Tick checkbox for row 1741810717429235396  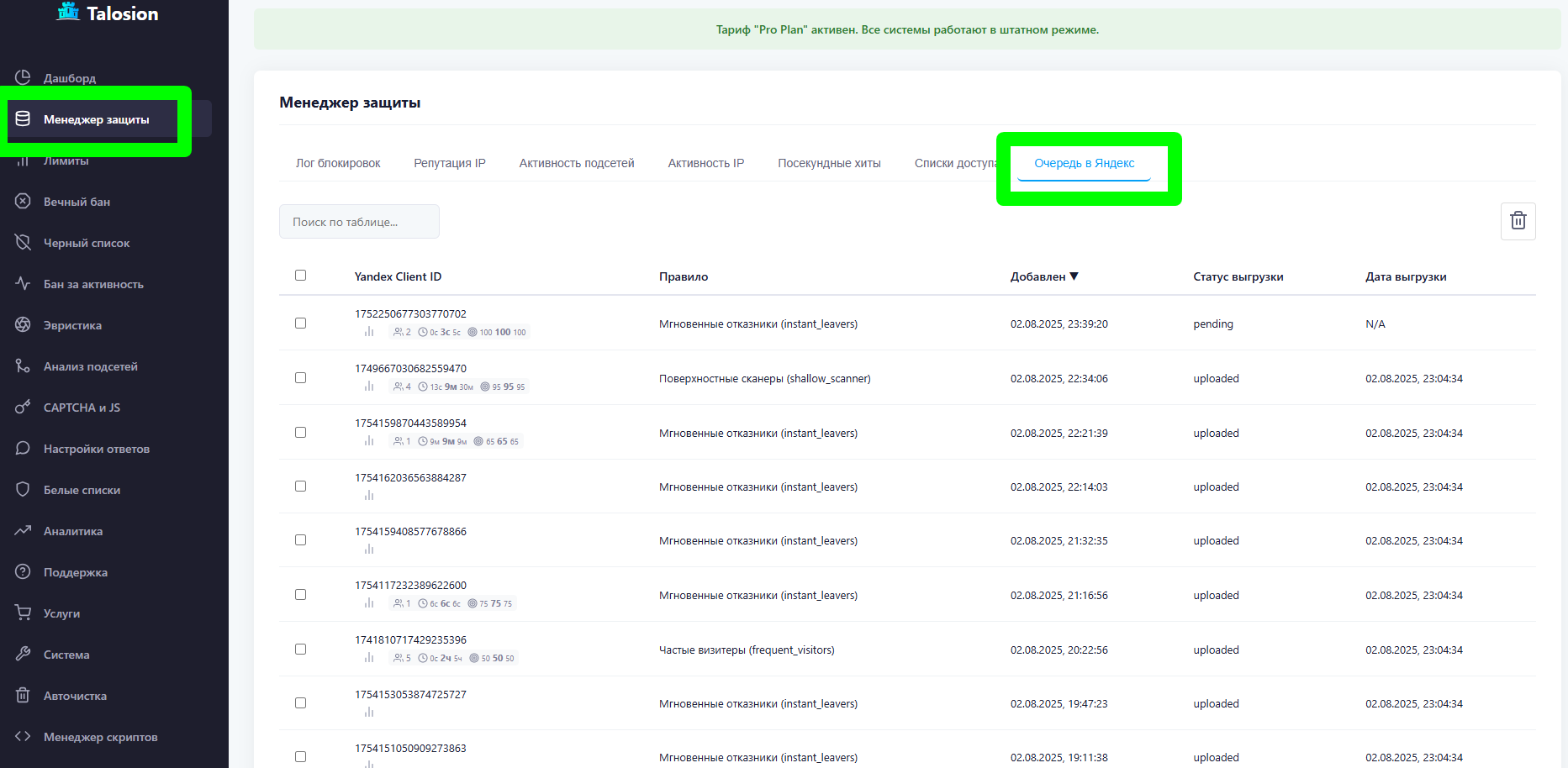[x=300, y=650]
